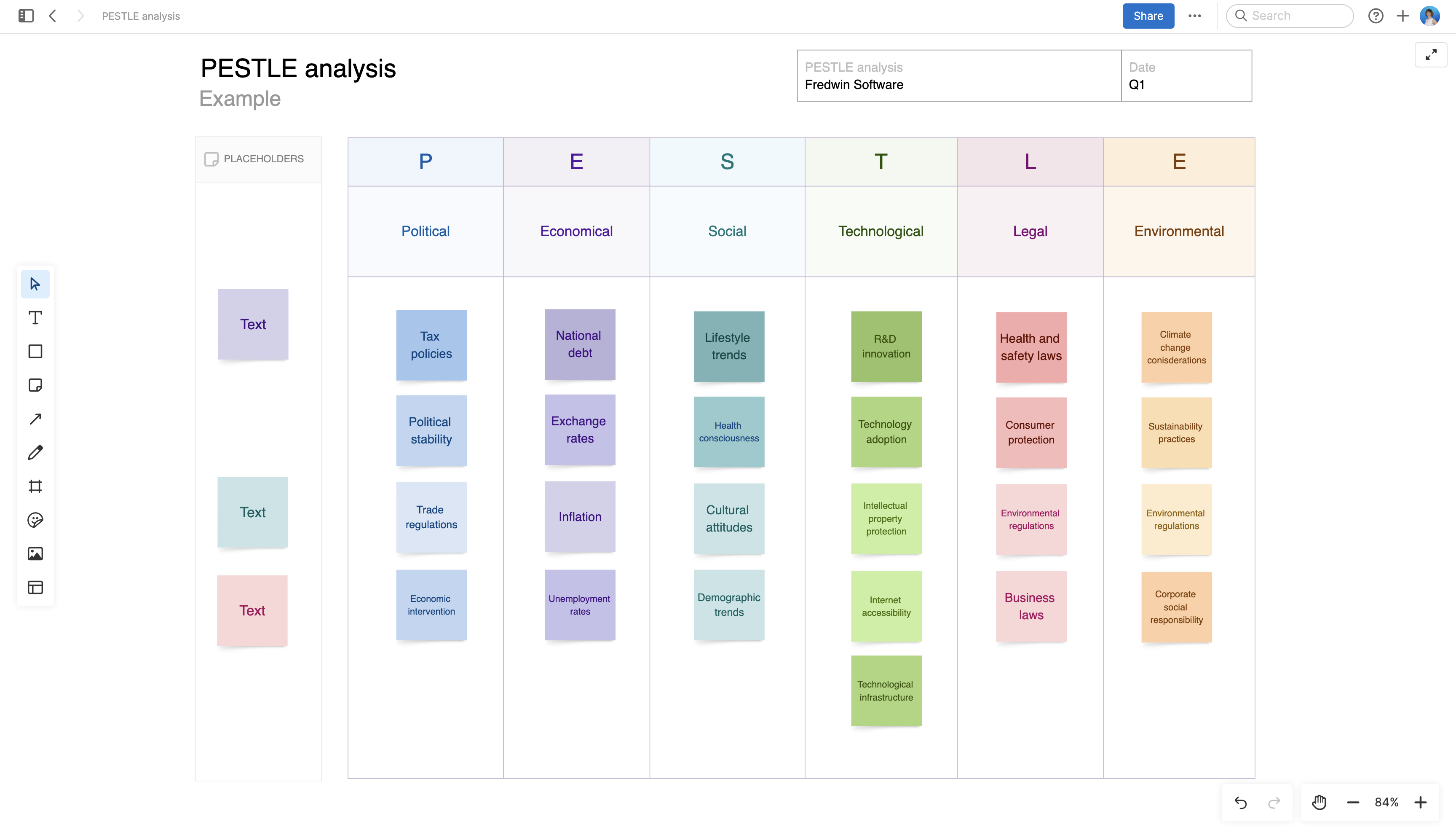Click the Share button

1148,16
